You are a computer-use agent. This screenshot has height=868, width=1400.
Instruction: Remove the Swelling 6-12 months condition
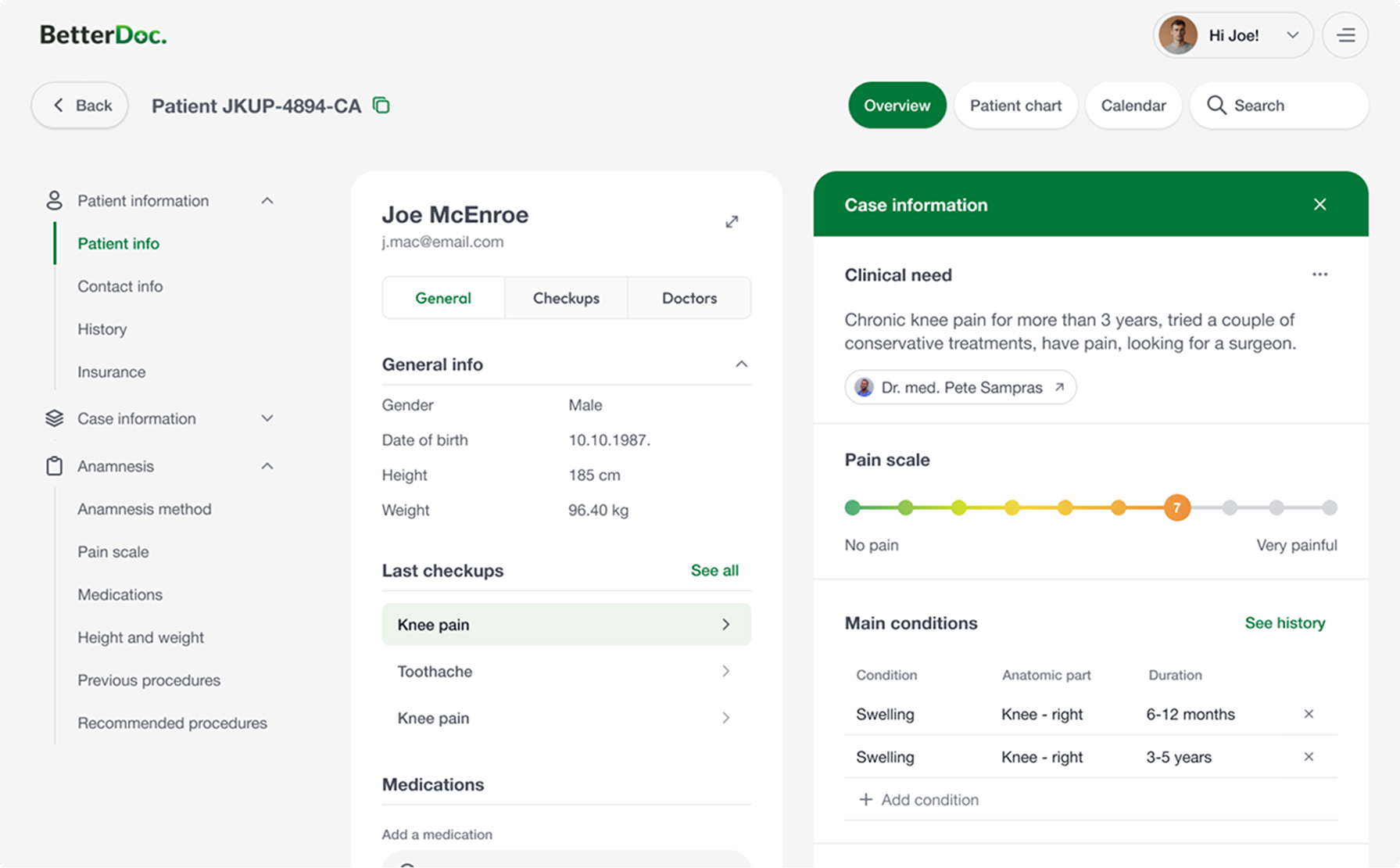[1309, 714]
